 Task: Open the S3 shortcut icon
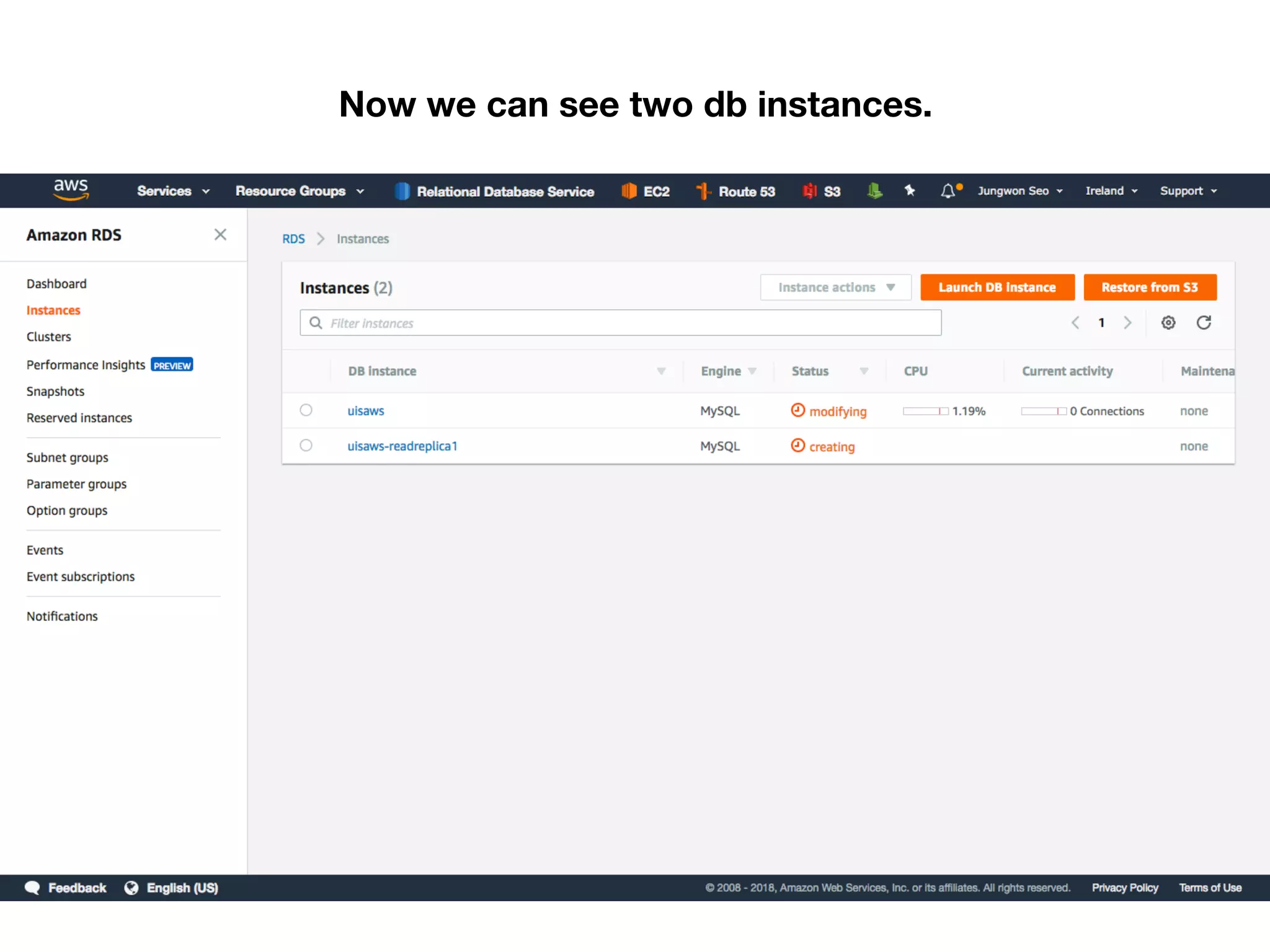click(810, 191)
